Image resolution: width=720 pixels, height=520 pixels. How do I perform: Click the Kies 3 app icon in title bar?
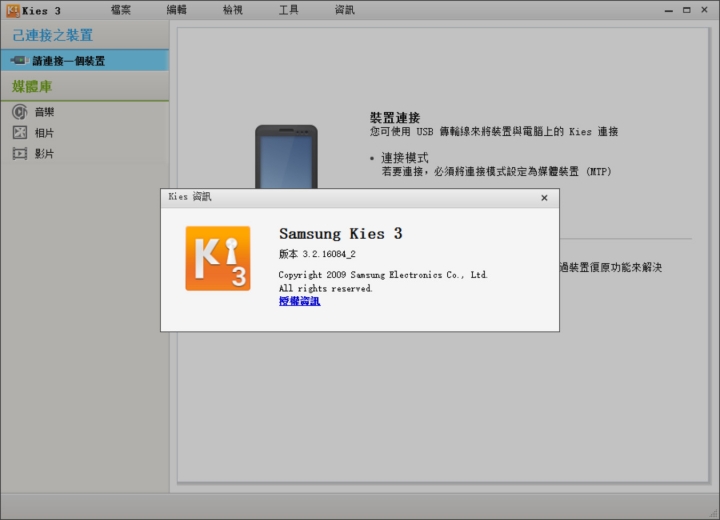tap(13, 11)
